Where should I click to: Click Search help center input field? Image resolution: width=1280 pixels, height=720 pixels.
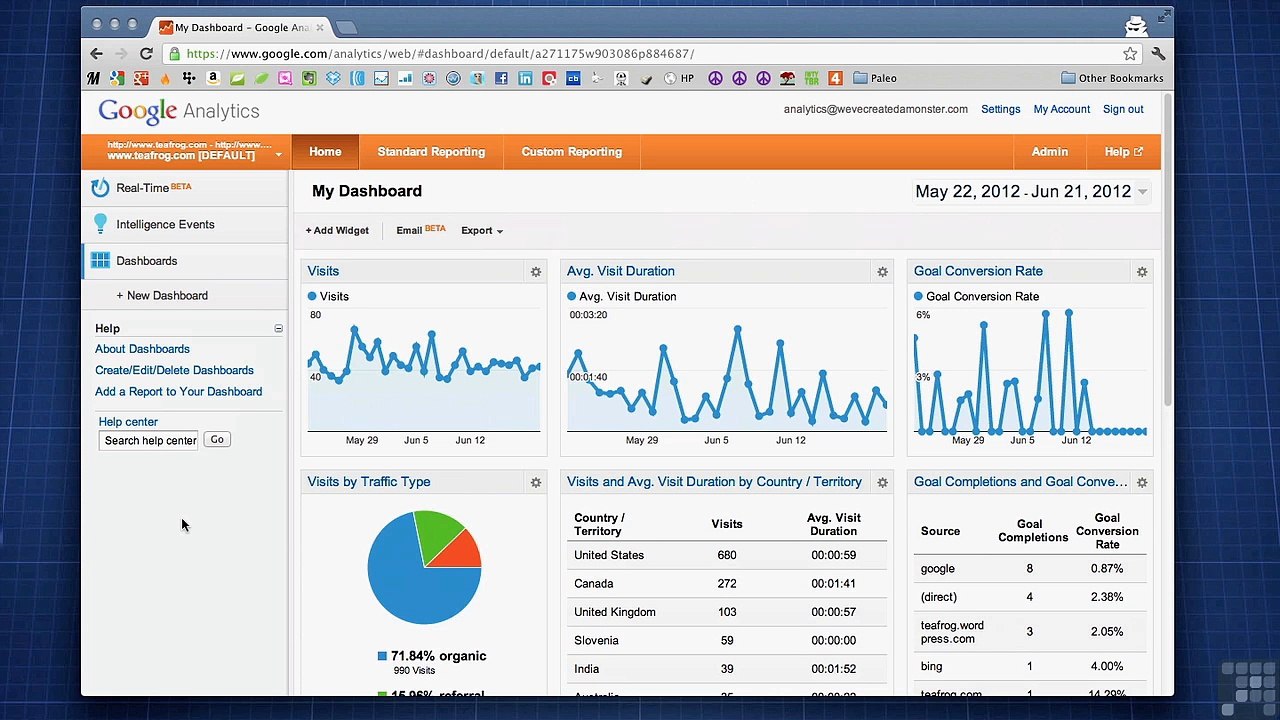pyautogui.click(x=150, y=441)
